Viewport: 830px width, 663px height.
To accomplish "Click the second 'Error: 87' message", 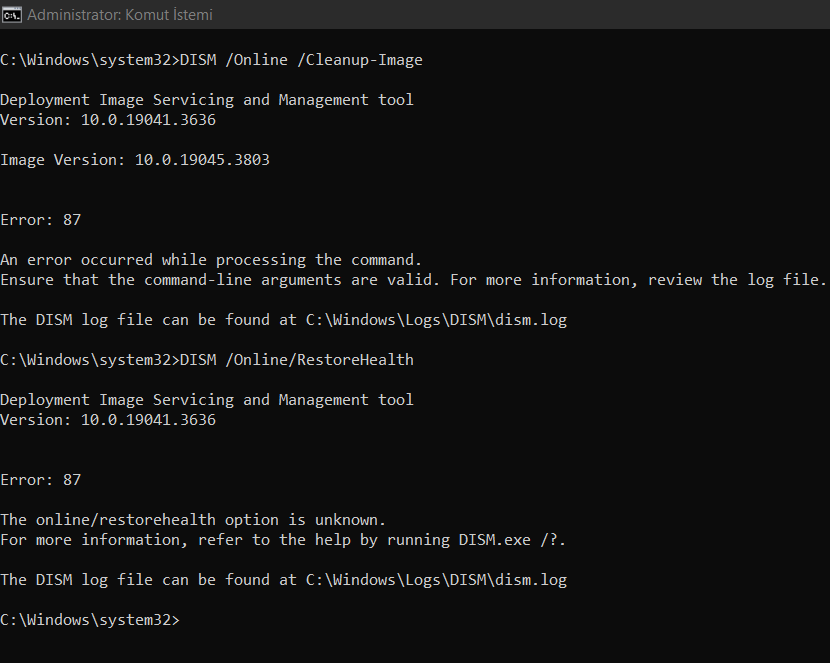I will point(40,480).
